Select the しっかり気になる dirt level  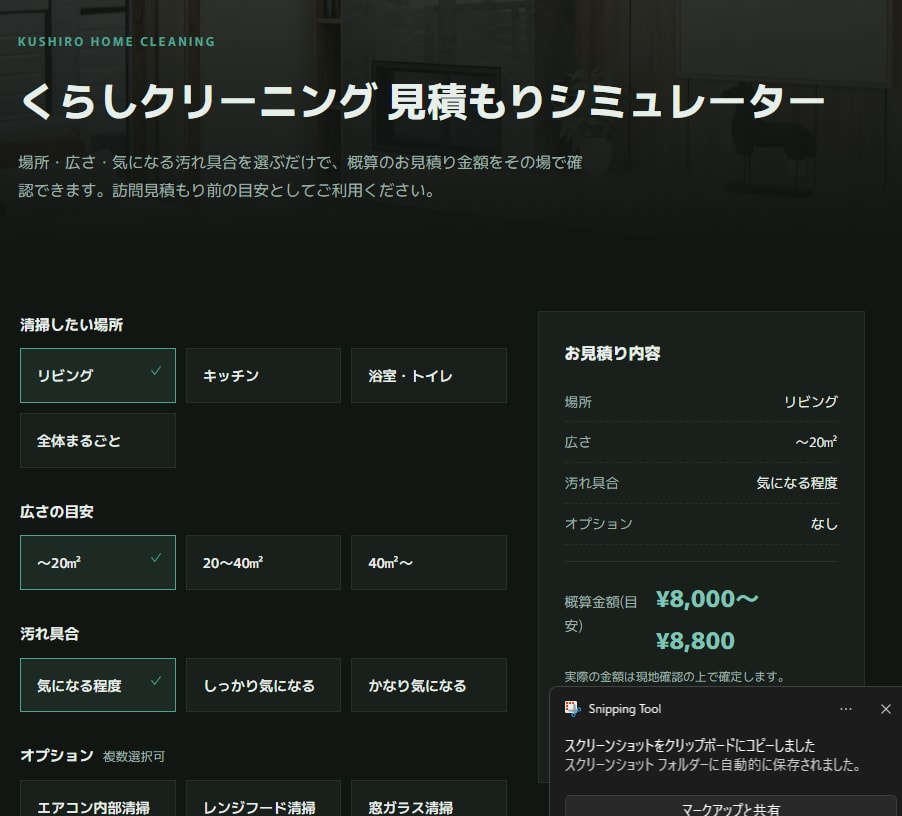263,685
